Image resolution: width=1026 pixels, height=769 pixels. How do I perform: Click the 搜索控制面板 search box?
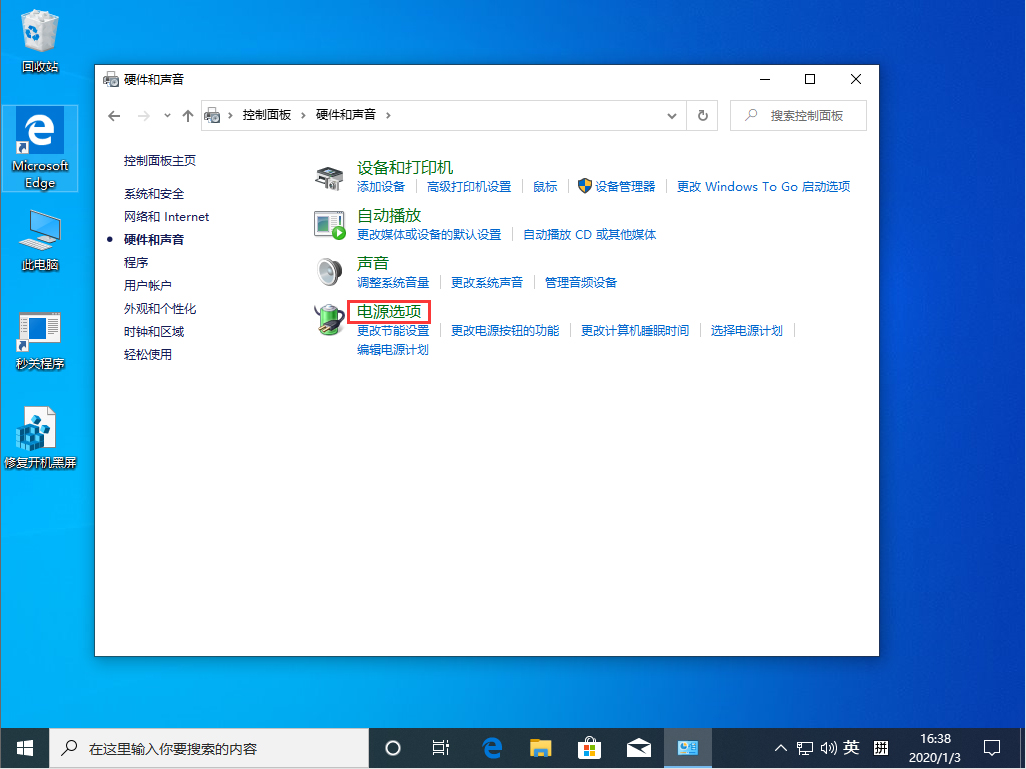[798, 115]
